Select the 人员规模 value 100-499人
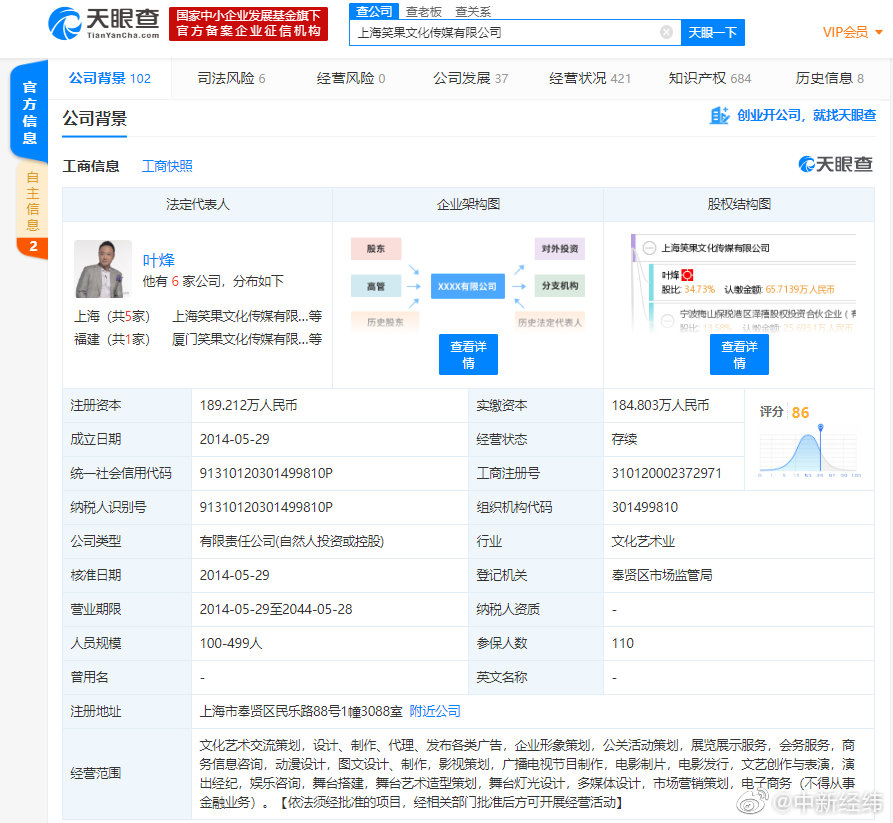 (x=231, y=644)
